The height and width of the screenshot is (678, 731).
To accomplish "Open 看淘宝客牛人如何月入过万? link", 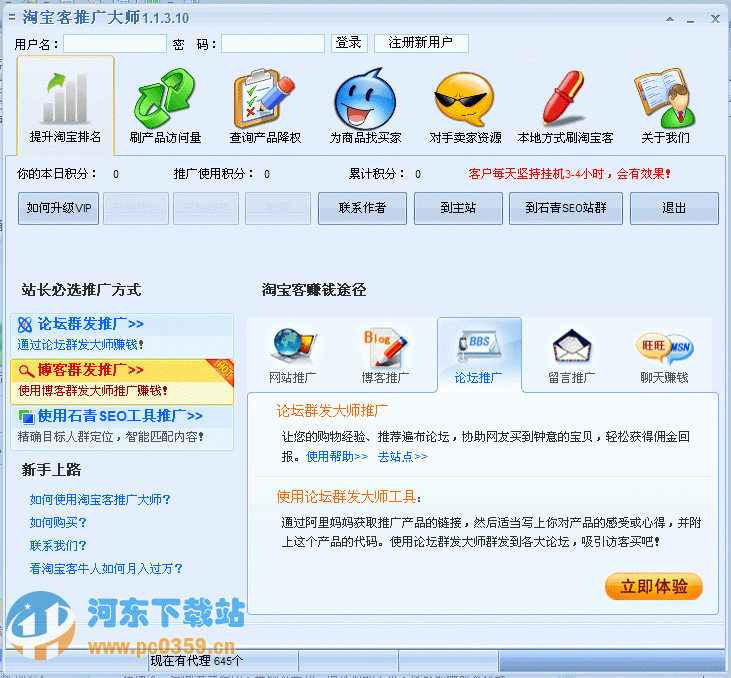I will tap(106, 568).
